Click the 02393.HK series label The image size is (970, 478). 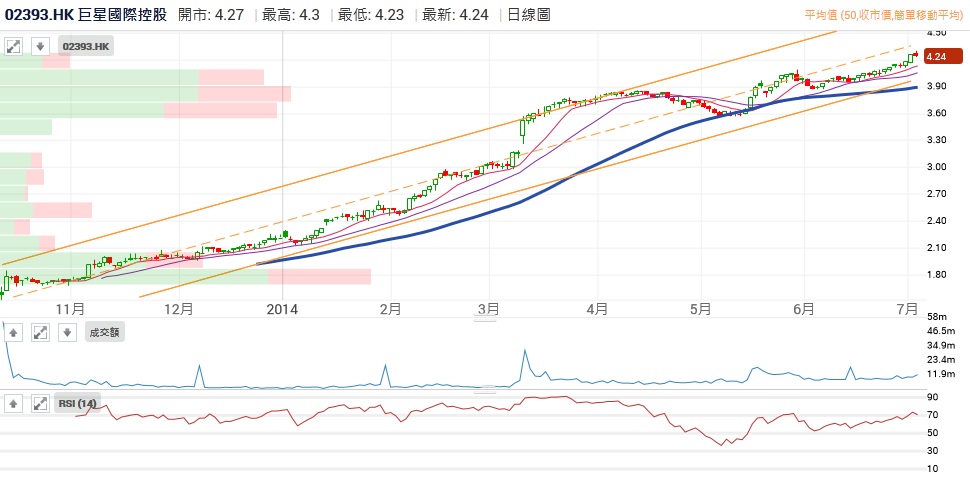(87, 46)
